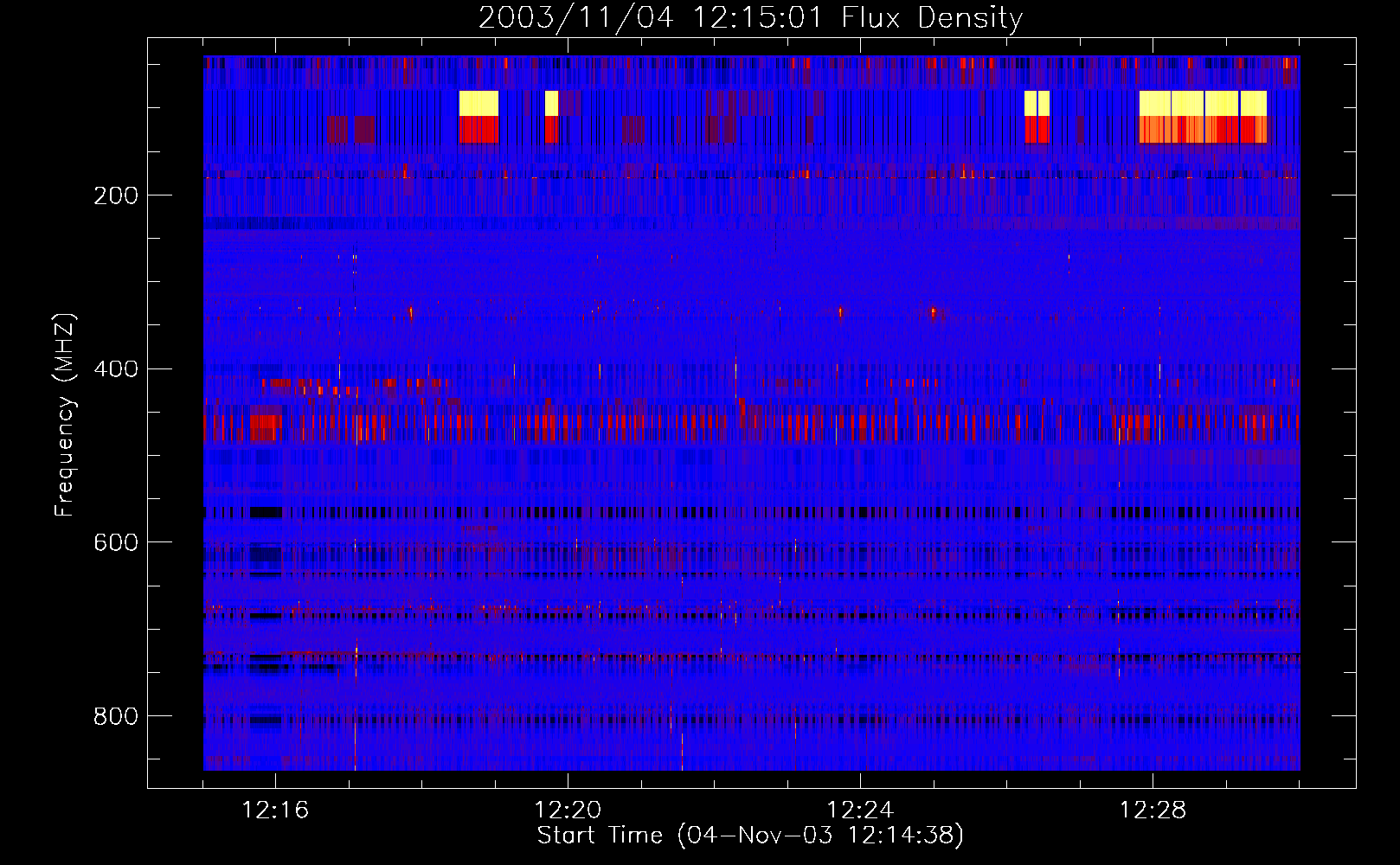1400x865 pixels.
Task: Click the widest yellow burst near 12:28
Action: [x=1203, y=103]
